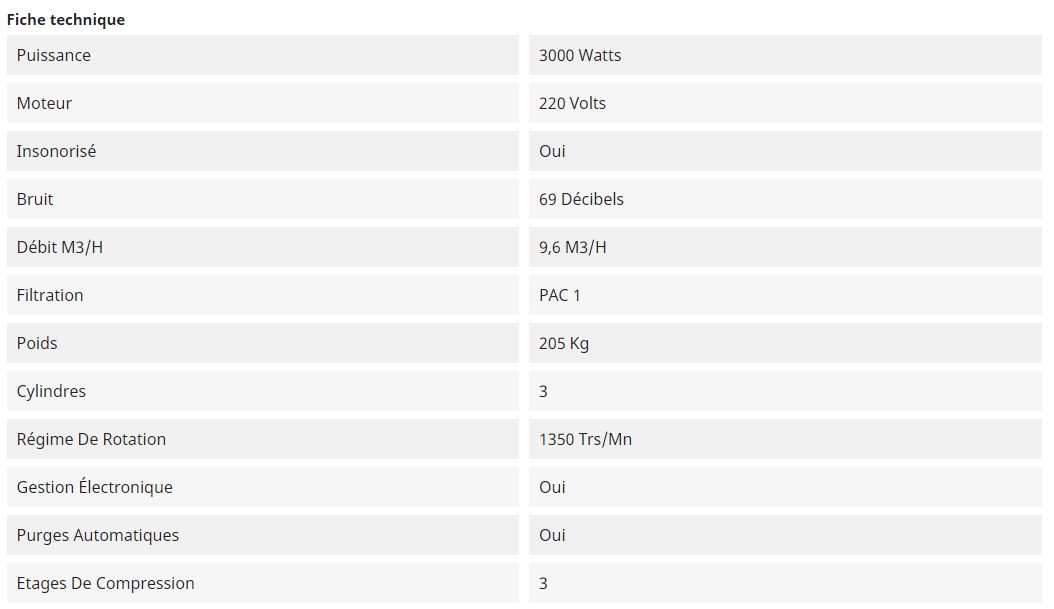Select the Purges Automatiques label
This screenshot has width=1054, height=609.
click(x=98, y=536)
